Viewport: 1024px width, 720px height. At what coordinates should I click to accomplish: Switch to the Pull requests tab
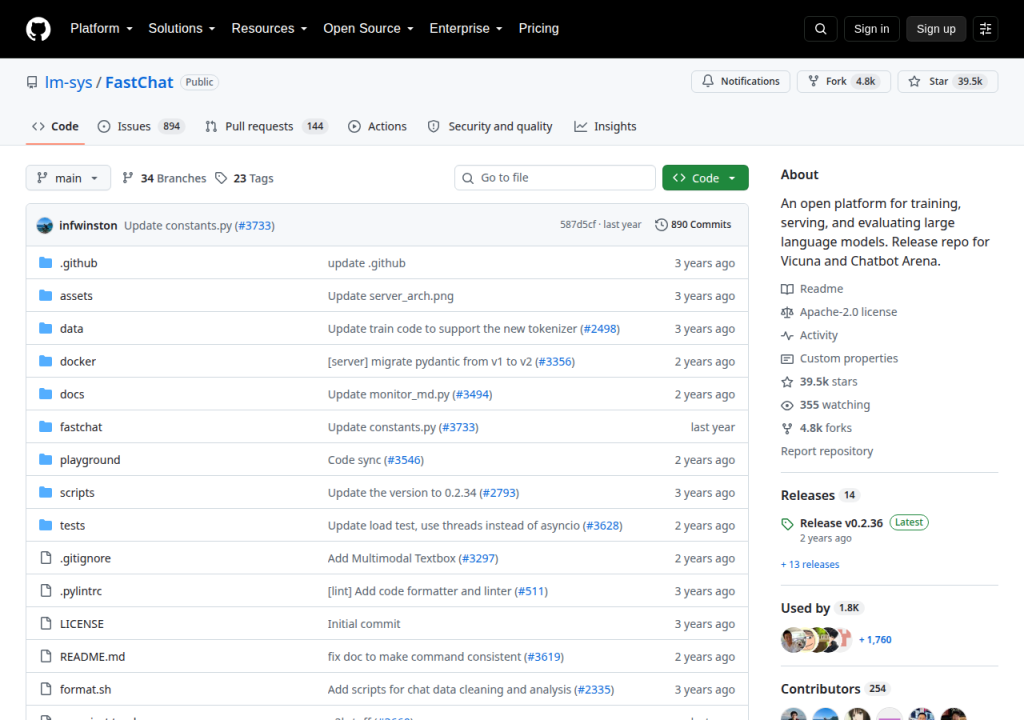click(266, 126)
